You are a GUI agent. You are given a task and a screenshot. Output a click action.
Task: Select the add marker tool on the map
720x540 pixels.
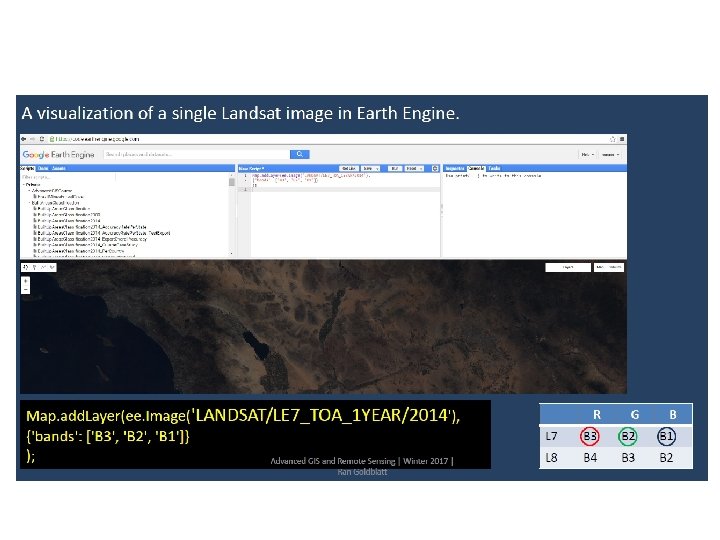[34, 267]
